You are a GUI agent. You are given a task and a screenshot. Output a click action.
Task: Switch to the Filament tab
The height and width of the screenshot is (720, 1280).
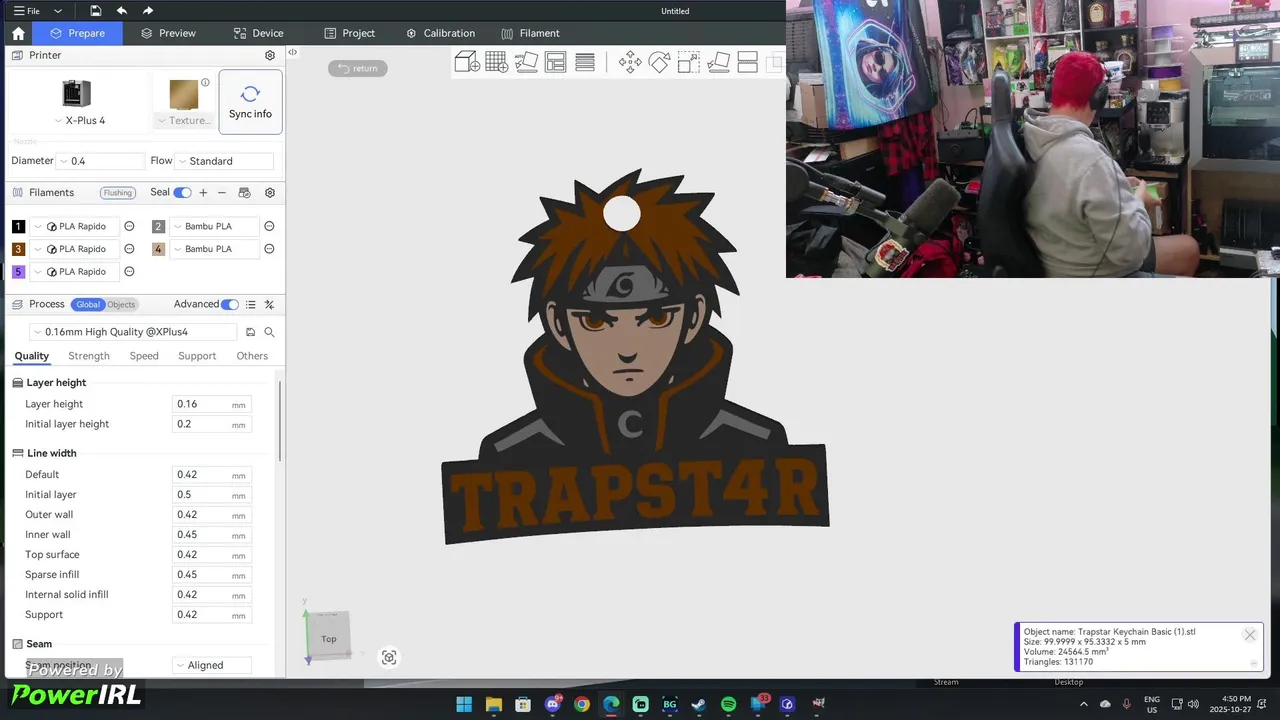point(530,33)
